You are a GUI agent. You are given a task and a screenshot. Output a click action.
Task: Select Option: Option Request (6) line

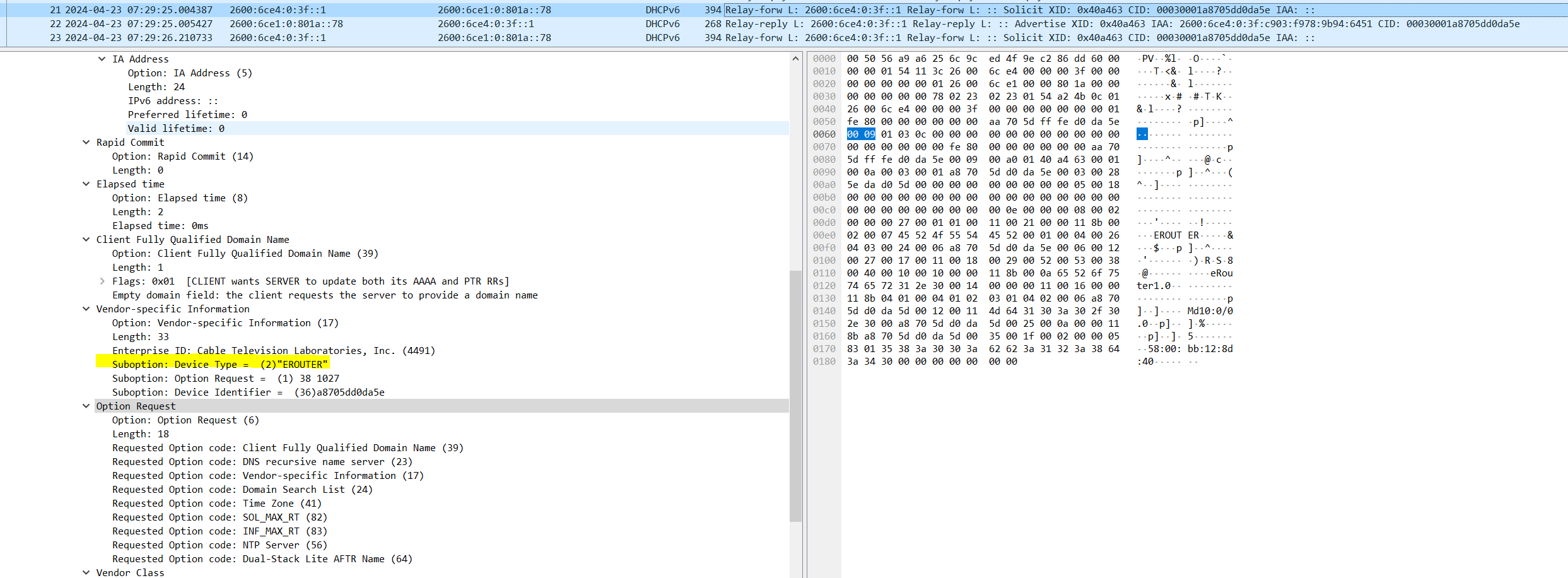tap(185, 420)
